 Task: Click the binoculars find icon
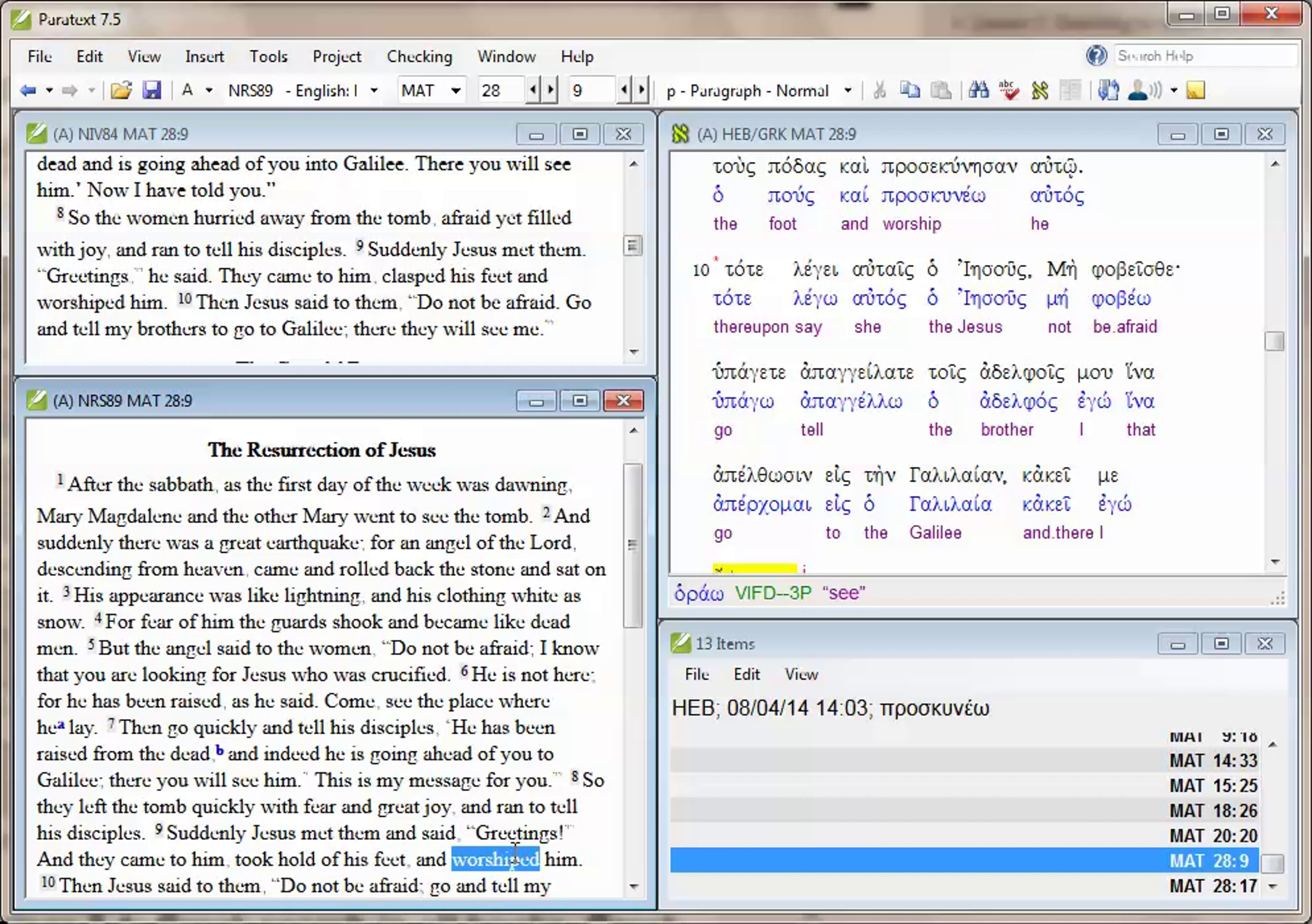tap(978, 90)
